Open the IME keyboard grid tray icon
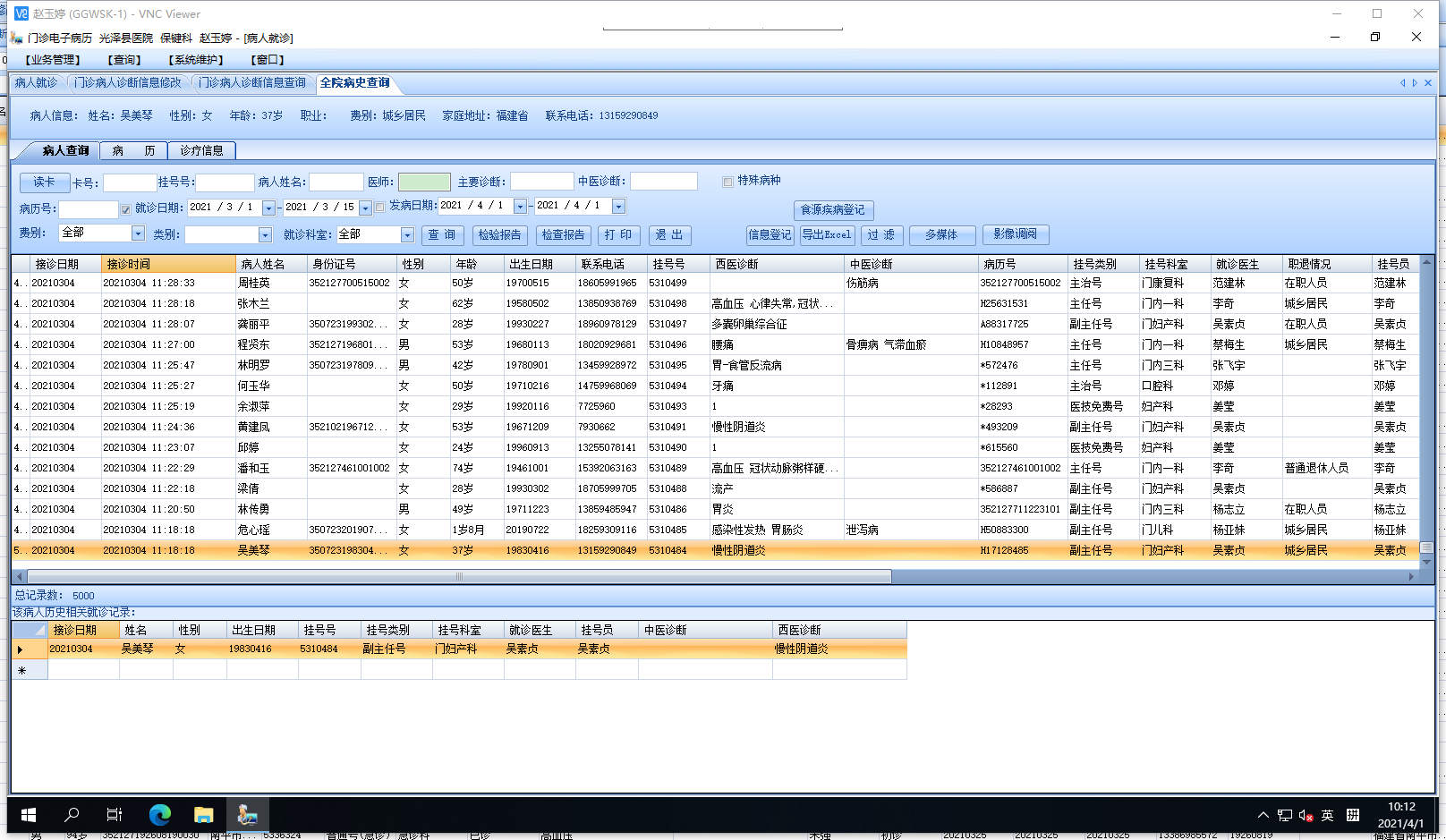Image resolution: width=1446 pixels, height=840 pixels. [1353, 815]
